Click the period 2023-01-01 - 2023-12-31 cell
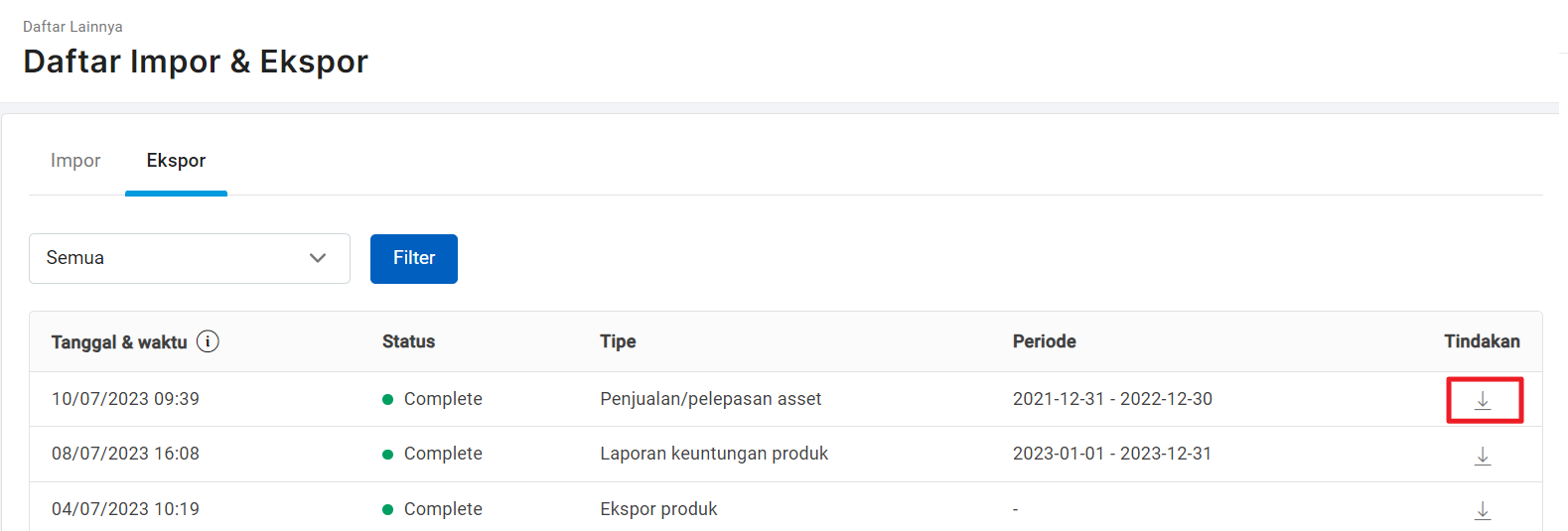 pos(1111,454)
